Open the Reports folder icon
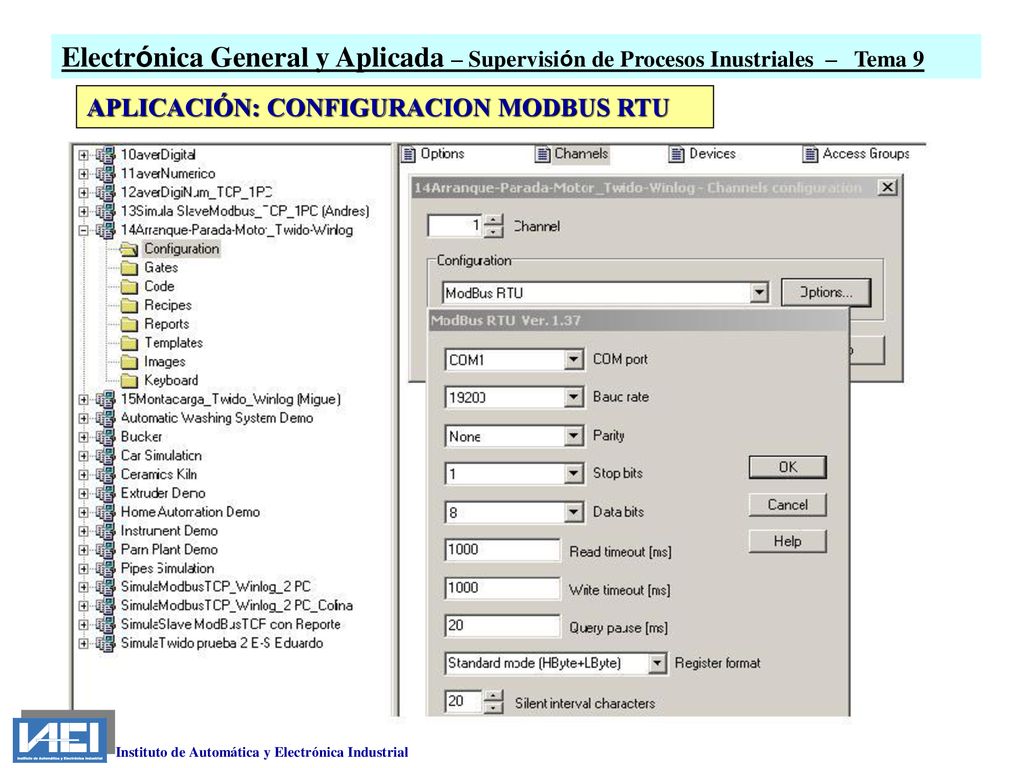The width and height of the screenshot is (1024, 768). pyautogui.click(x=129, y=325)
